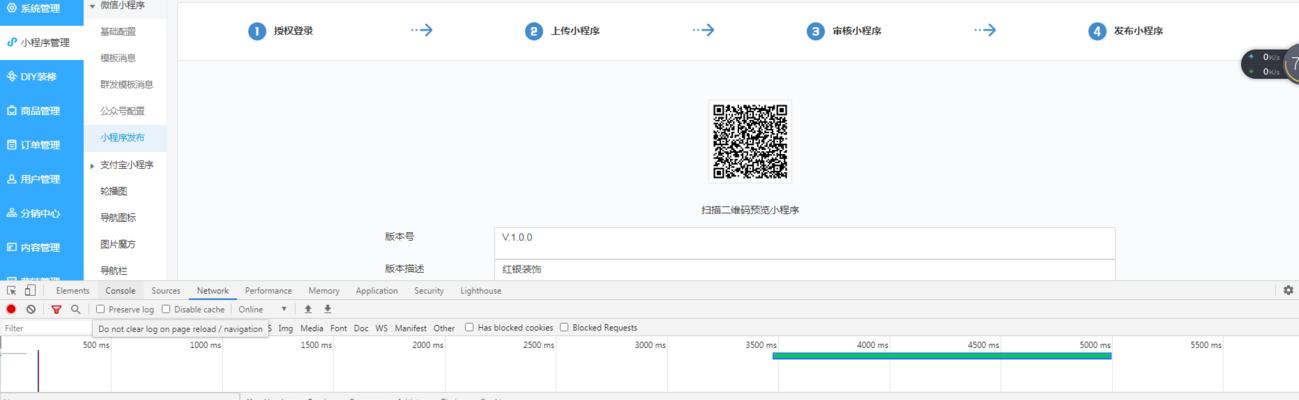Click the 系统管理 gear icon in sidebar
The height and width of the screenshot is (400, 1299).
click(x=12, y=8)
